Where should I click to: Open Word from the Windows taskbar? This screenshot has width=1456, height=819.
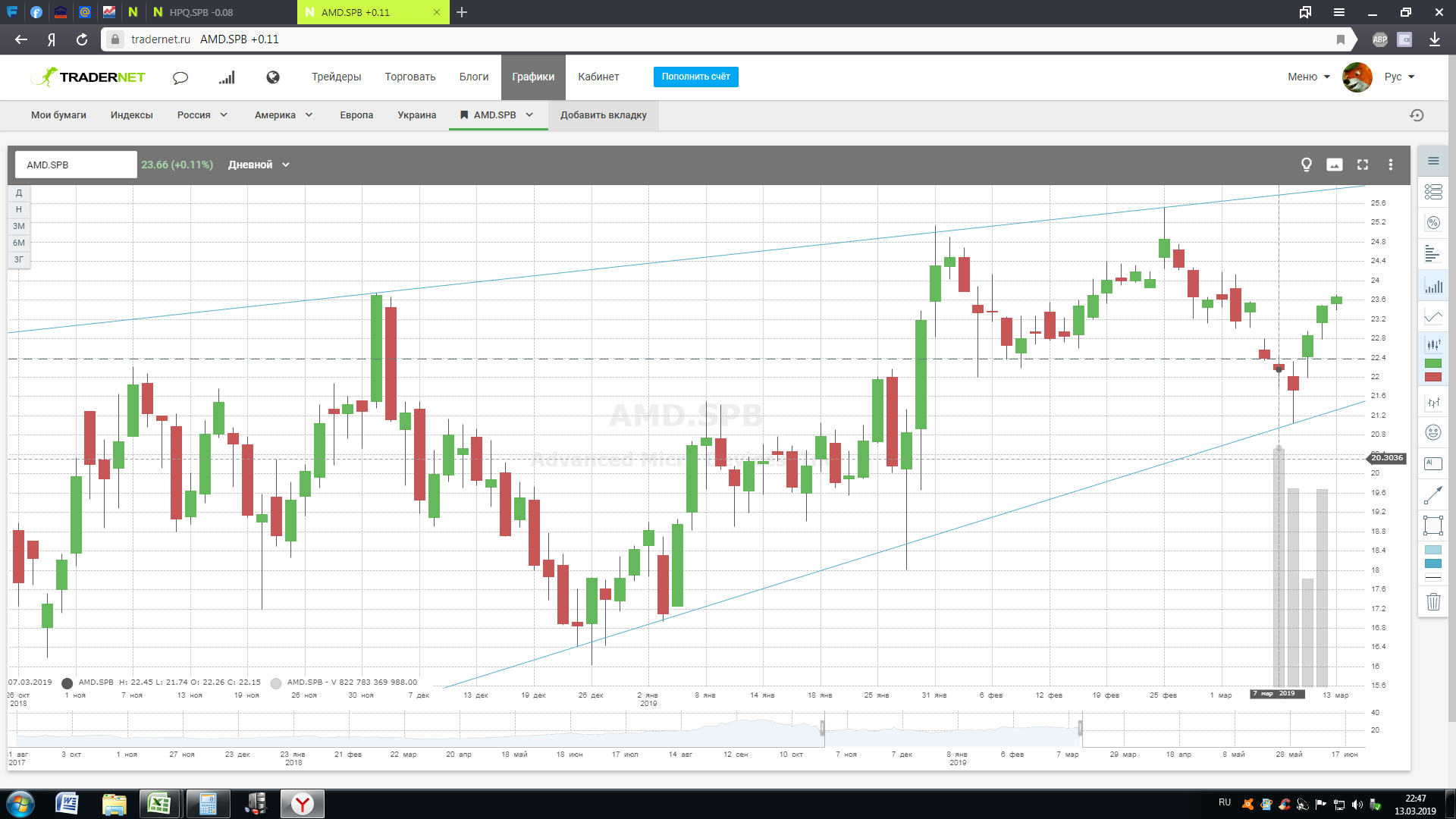pos(67,804)
